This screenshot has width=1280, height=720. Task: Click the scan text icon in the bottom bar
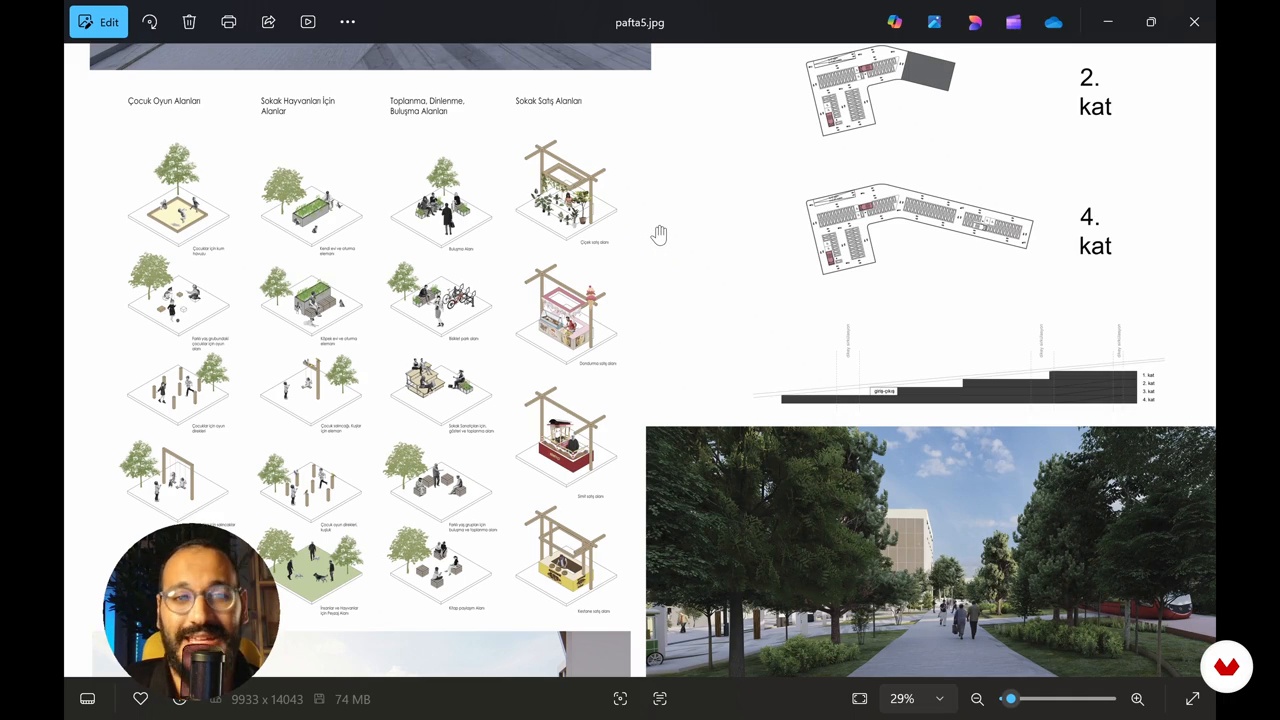click(660, 699)
